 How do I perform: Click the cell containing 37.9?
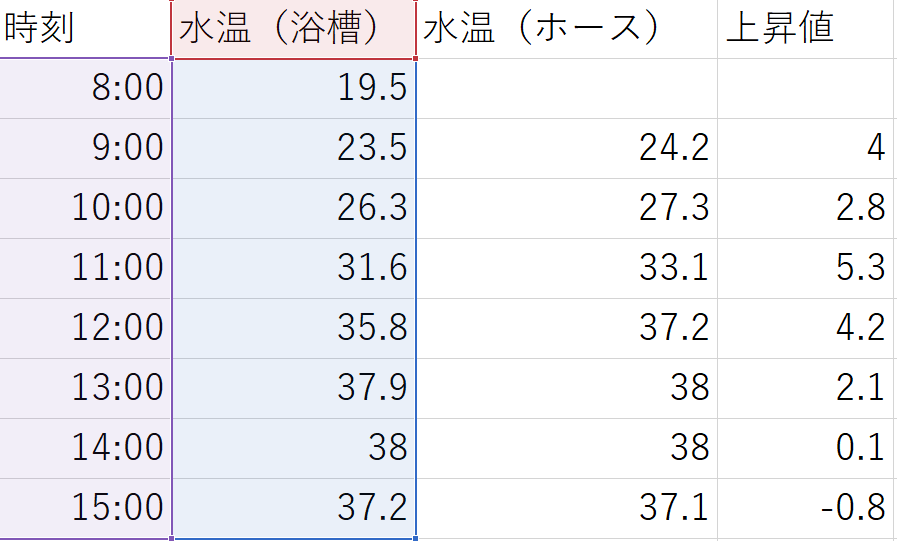[293, 388]
